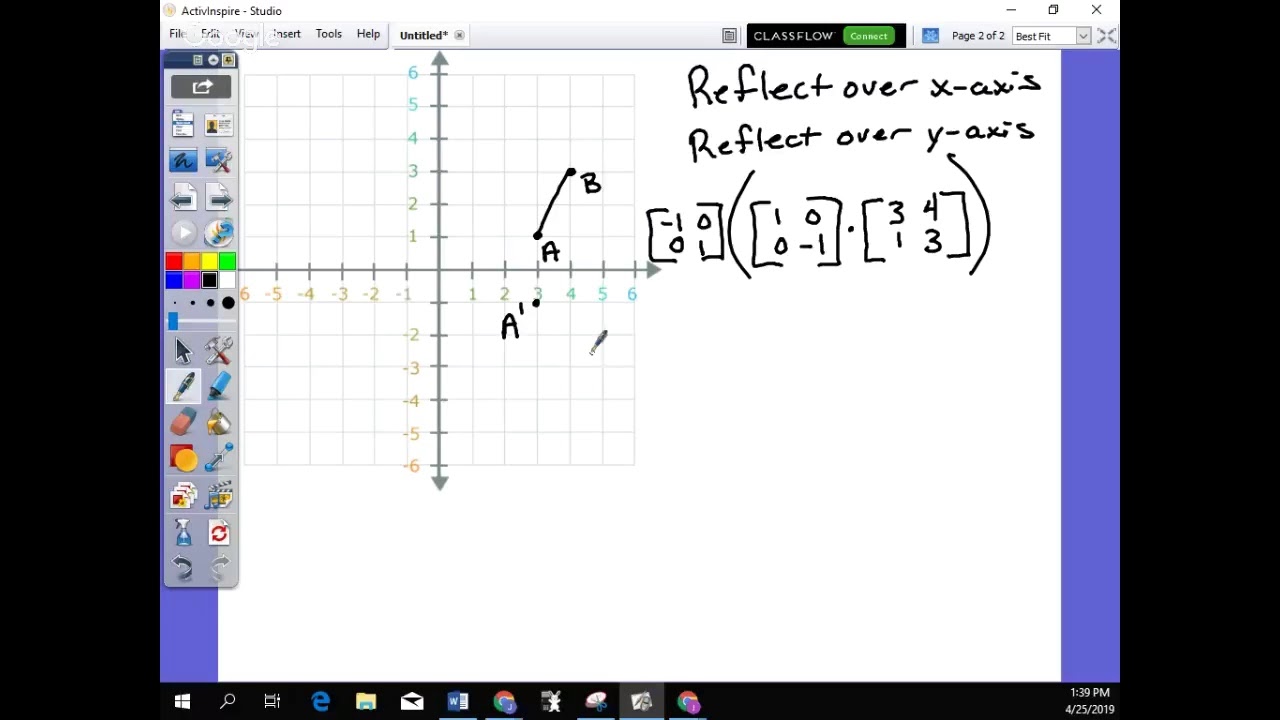The width and height of the screenshot is (1280, 720).
Task: Open the Resource Browser icon
Action: point(183,496)
